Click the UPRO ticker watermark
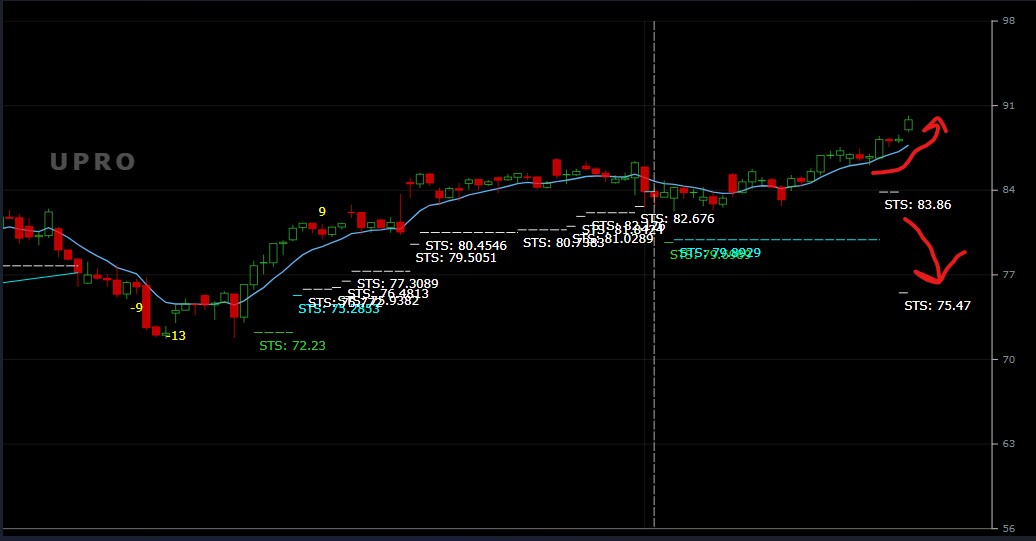Screen dimensions: 1036x541 (x=93, y=162)
